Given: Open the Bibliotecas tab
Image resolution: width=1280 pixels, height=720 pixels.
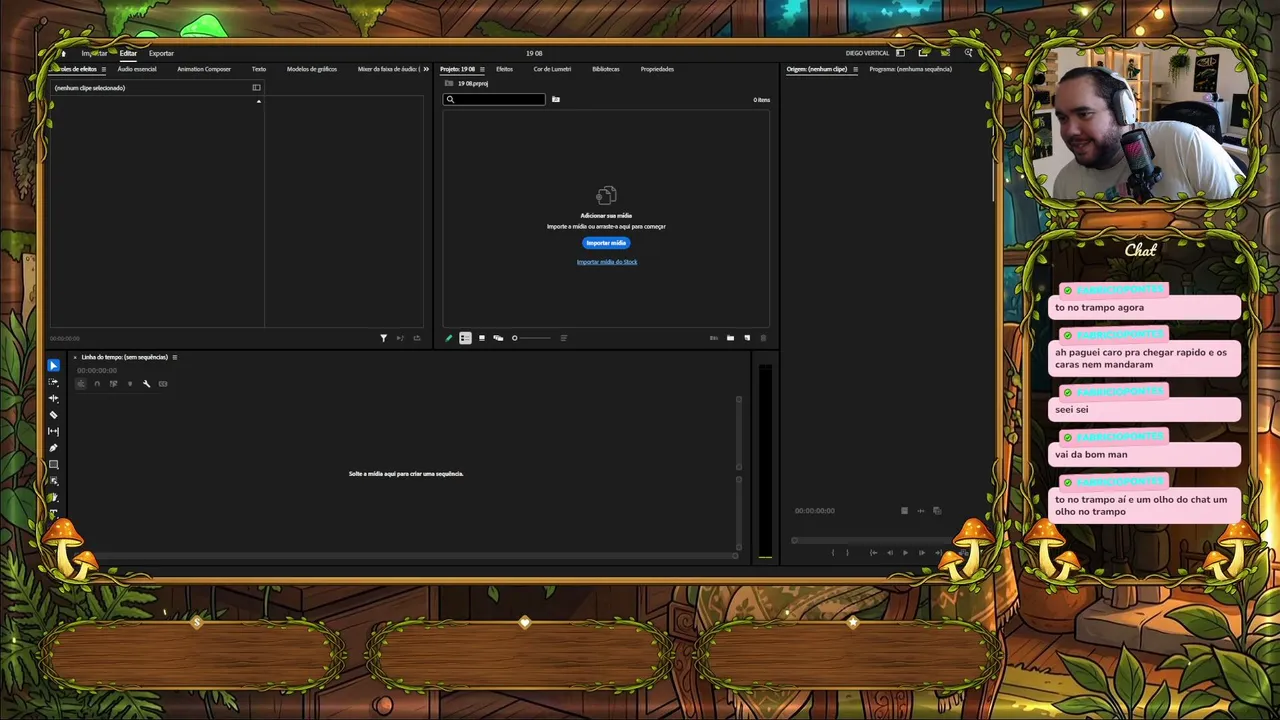Looking at the screenshot, I should [606, 69].
